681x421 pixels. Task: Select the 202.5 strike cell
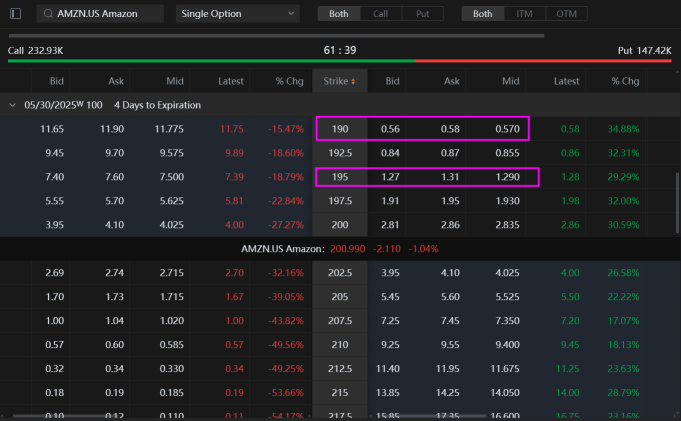(x=340, y=273)
